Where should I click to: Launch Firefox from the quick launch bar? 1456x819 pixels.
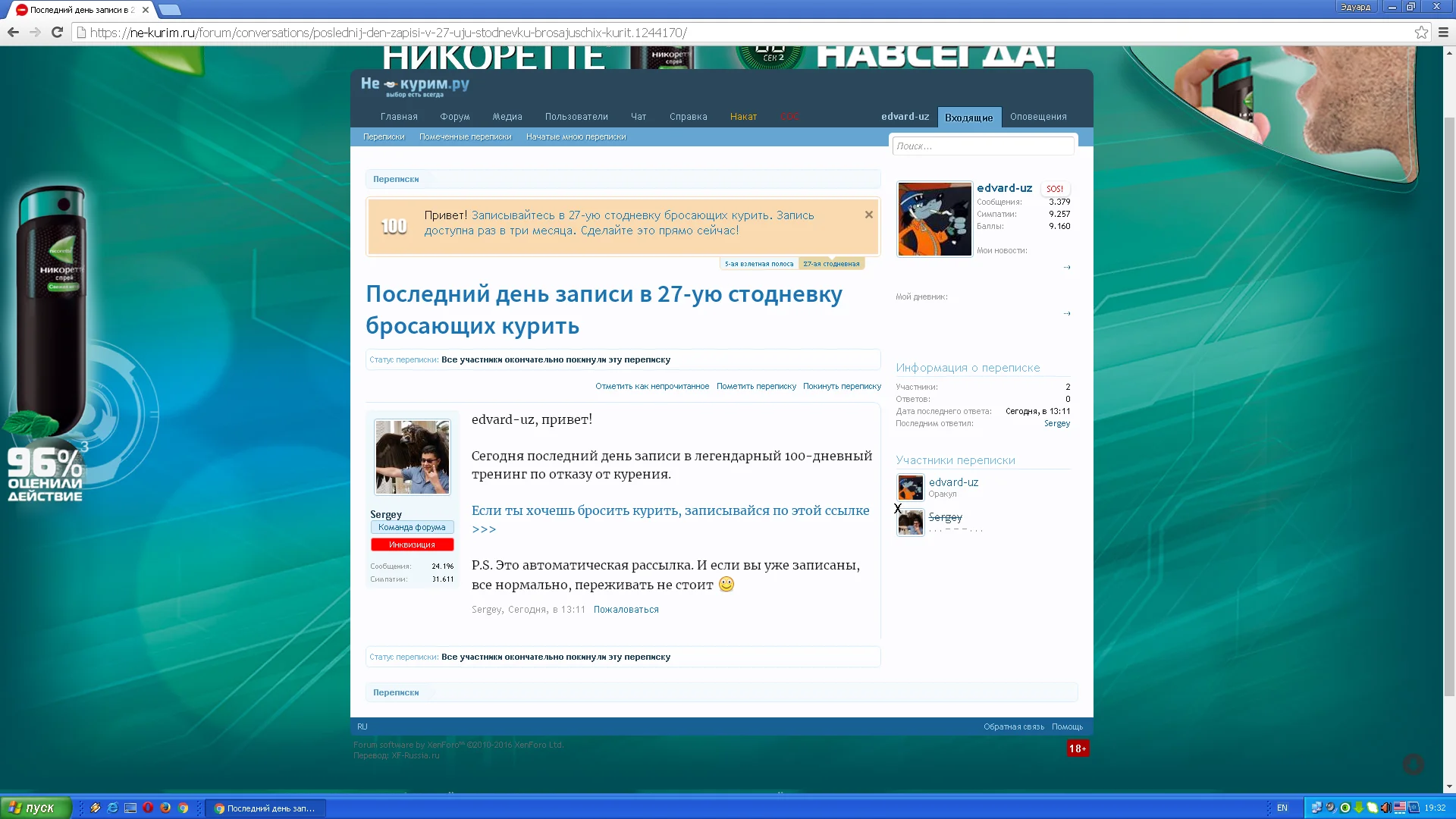pyautogui.click(x=165, y=808)
